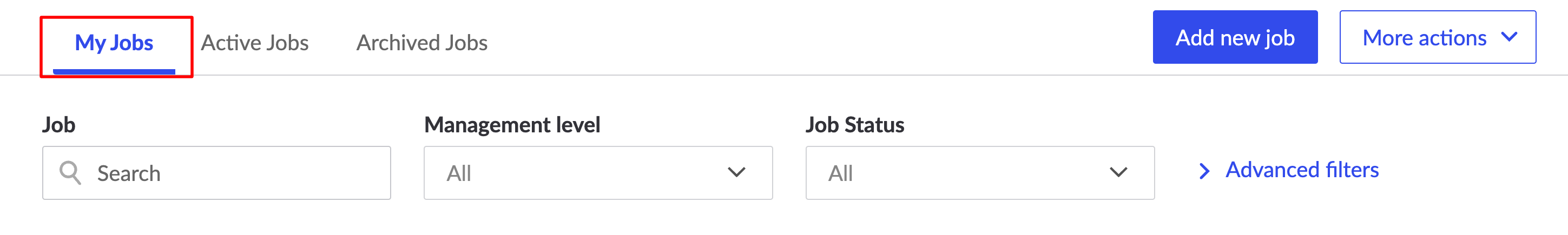The image size is (1568, 235).
Task: Click the Management level field label
Action: (512, 124)
